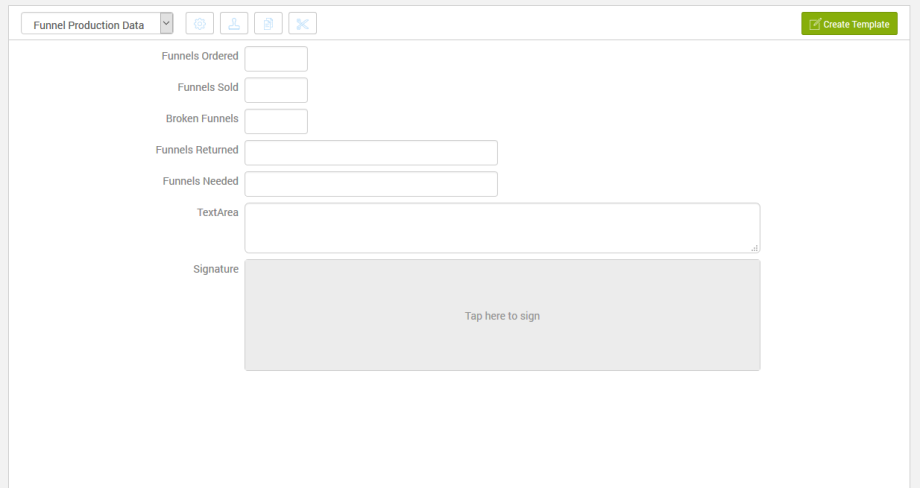Click the Funnels Sold label

point(208,87)
